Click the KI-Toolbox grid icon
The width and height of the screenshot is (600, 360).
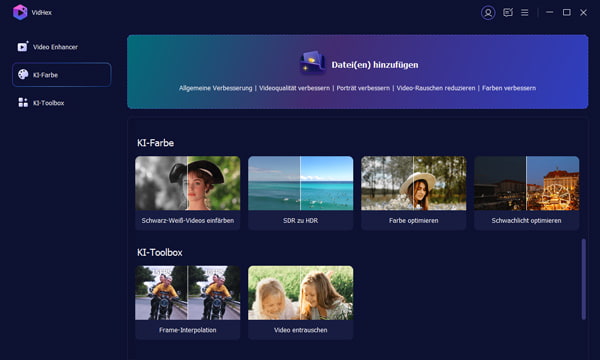[x=23, y=103]
